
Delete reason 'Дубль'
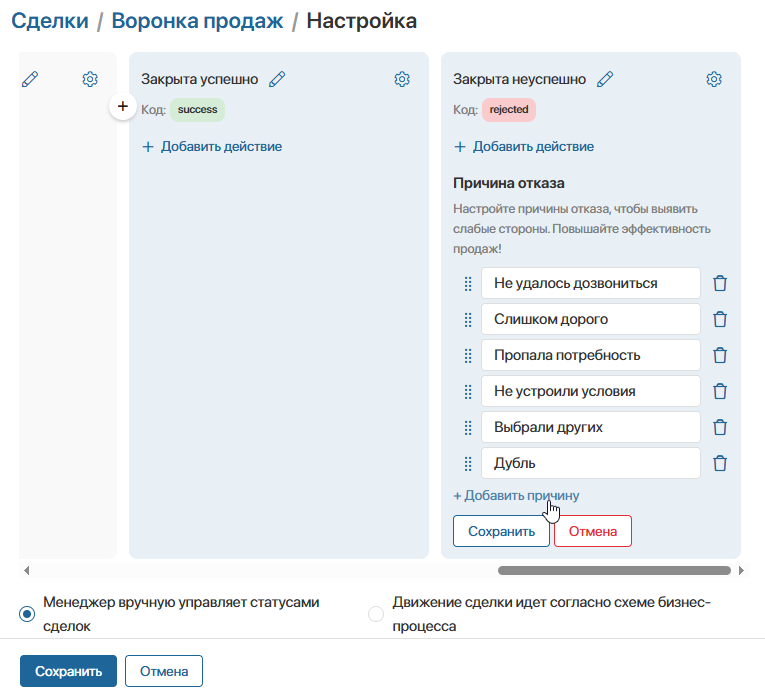click(x=720, y=463)
